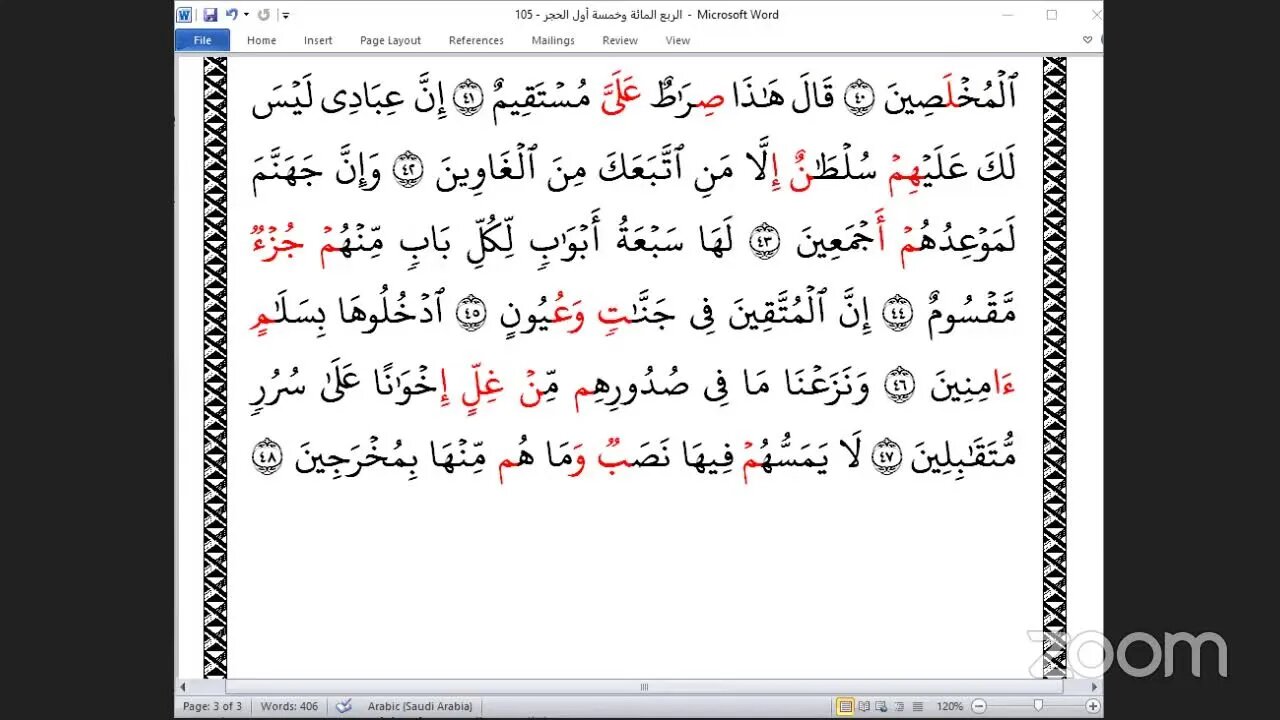Screen dimensions: 1280x720
Task: Minimize the ribbon using the caret icon
Action: coord(1087,40)
